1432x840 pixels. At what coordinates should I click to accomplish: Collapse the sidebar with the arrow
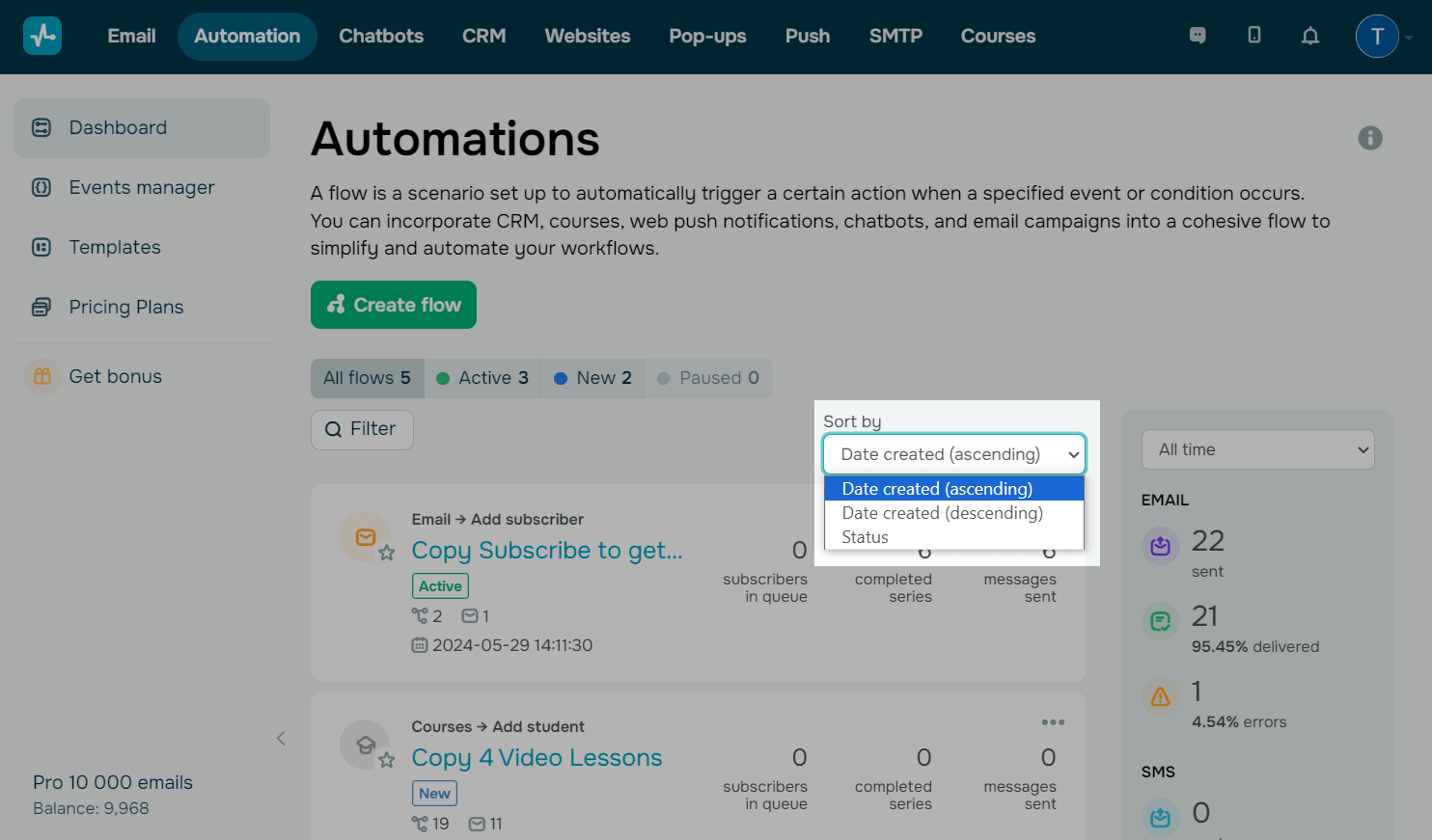click(x=281, y=738)
